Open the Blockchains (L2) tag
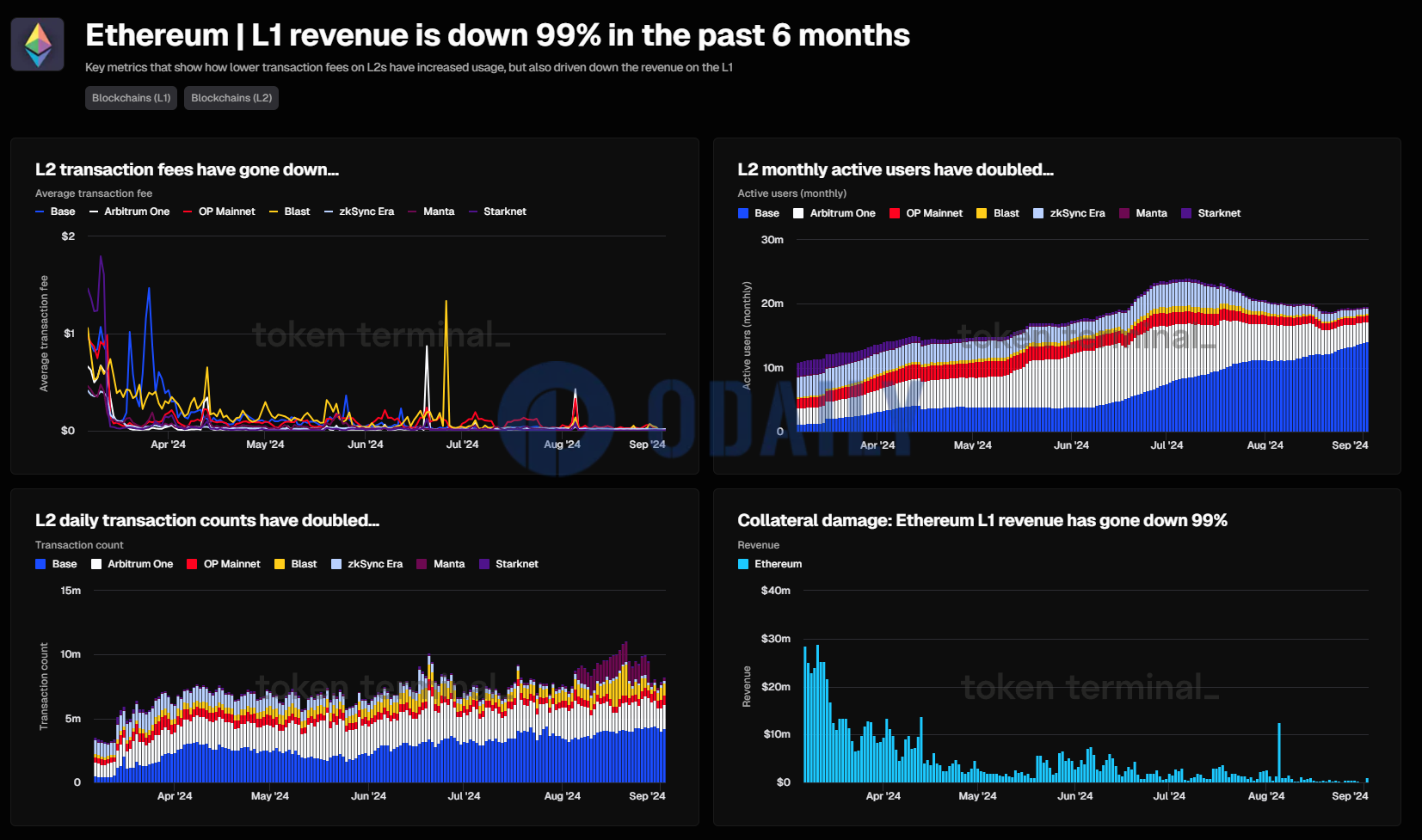This screenshot has width=1422, height=840. click(231, 98)
